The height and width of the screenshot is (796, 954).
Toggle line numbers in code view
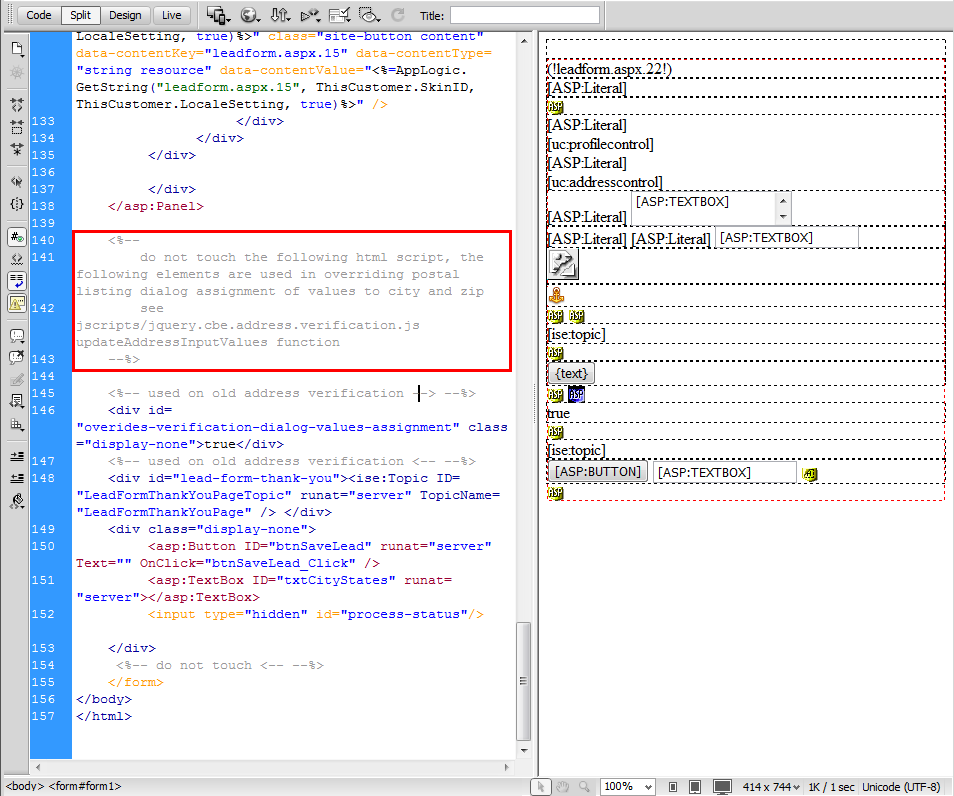(x=17, y=237)
